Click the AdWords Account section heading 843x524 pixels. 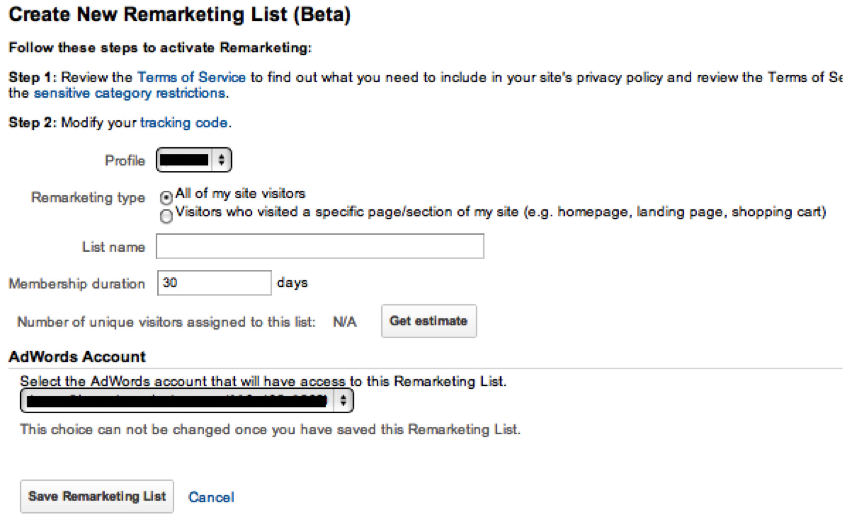pos(77,357)
